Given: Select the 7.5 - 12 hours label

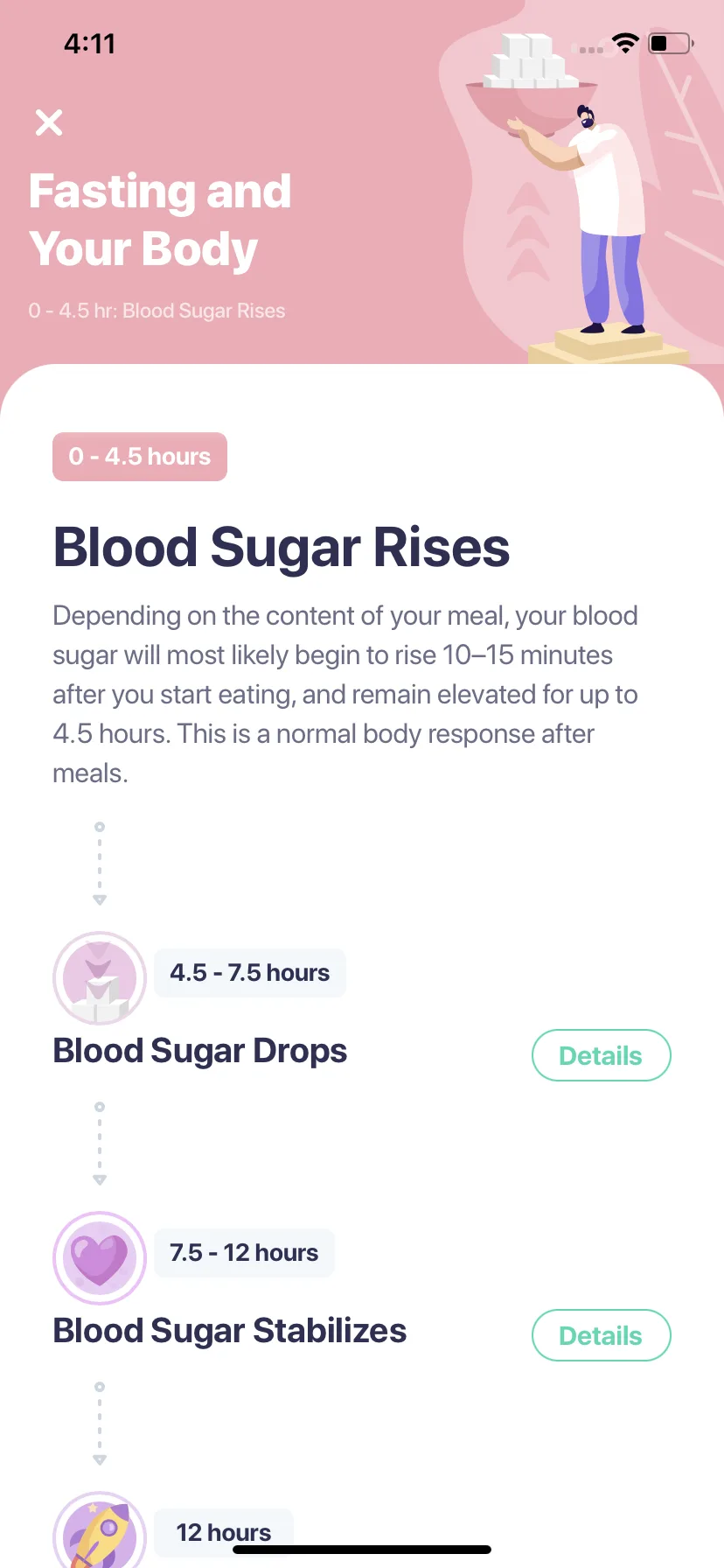Looking at the screenshot, I should 244,1253.
